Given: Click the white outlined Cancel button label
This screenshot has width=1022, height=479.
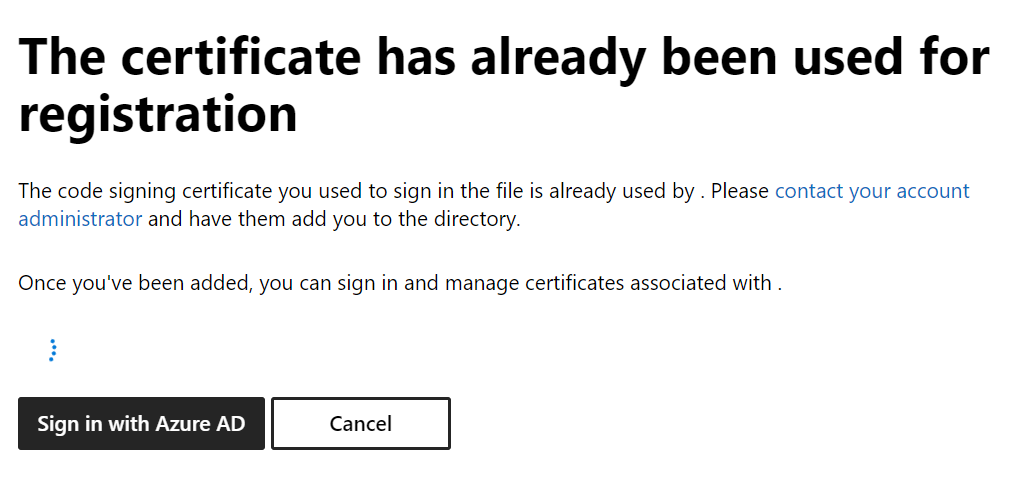Looking at the screenshot, I should point(360,424).
